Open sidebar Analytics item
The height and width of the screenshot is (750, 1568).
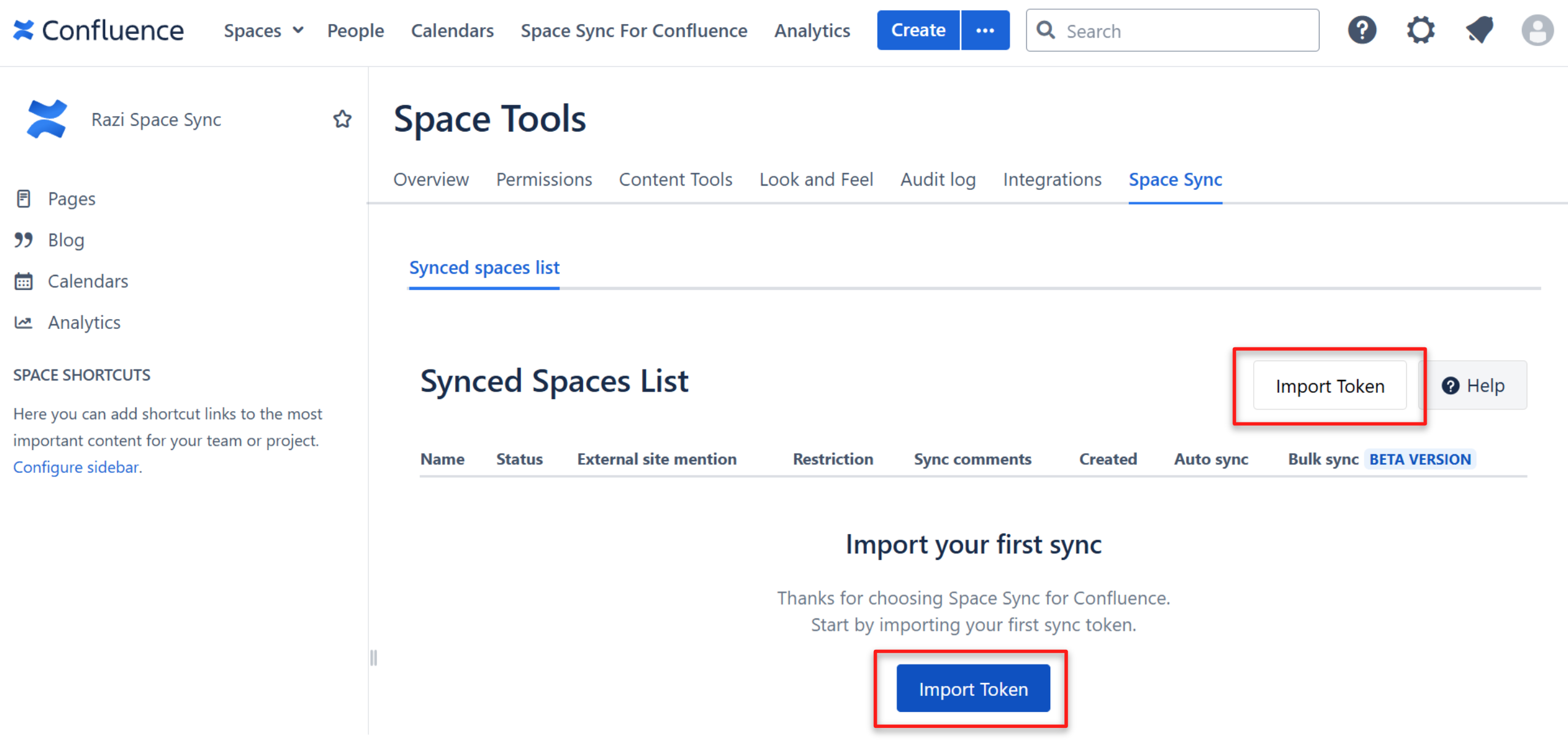(x=84, y=322)
